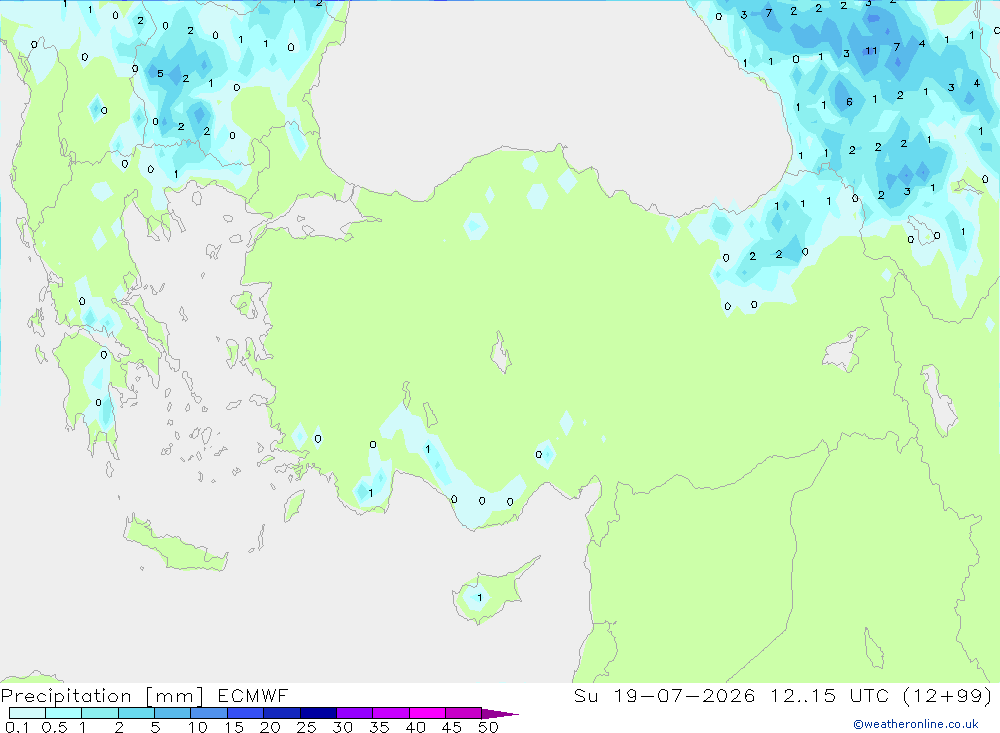Select the 35–40 mm violet legend swatch

(x=391, y=713)
